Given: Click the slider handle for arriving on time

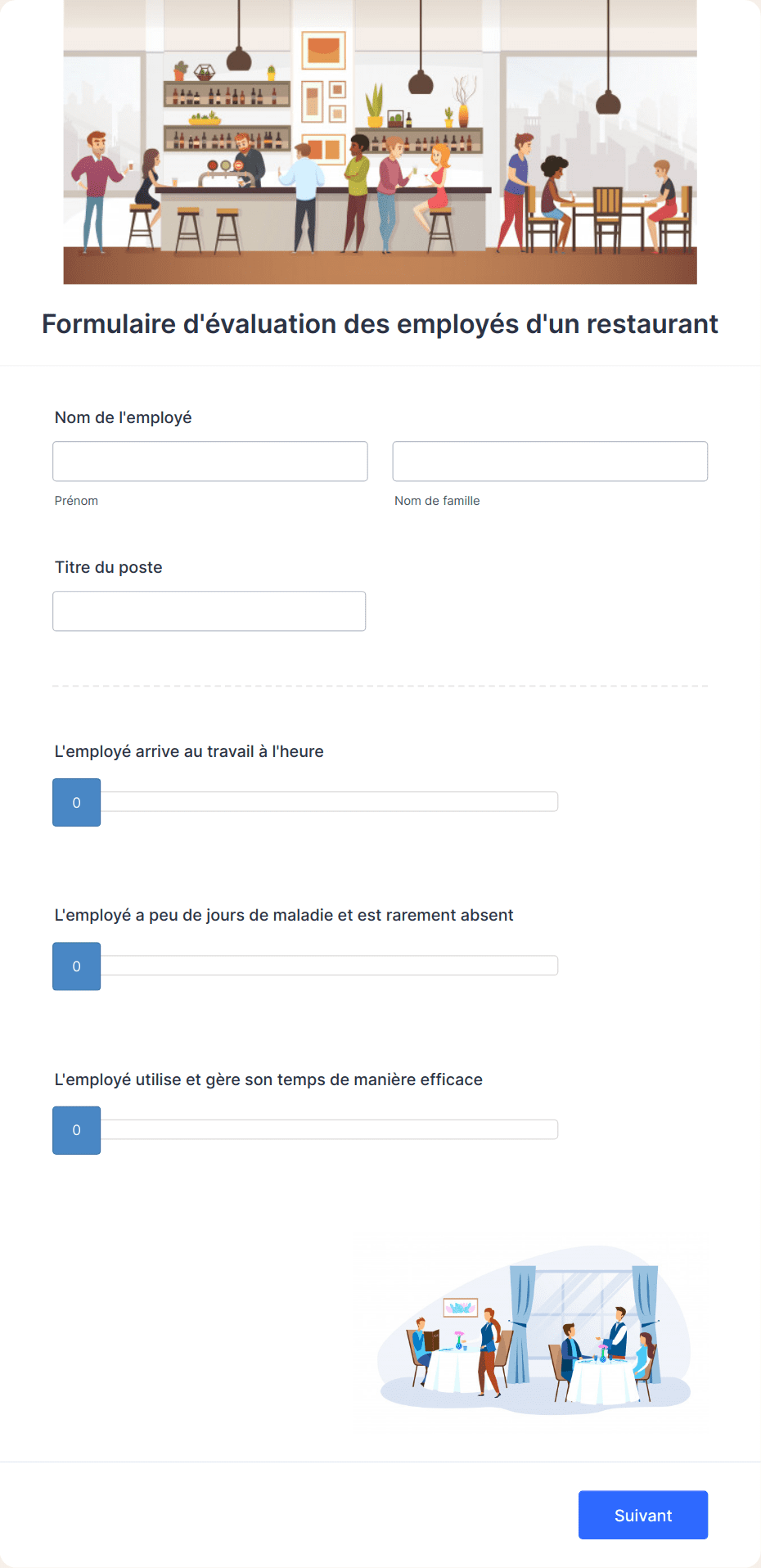Looking at the screenshot, I should [77, 803].
